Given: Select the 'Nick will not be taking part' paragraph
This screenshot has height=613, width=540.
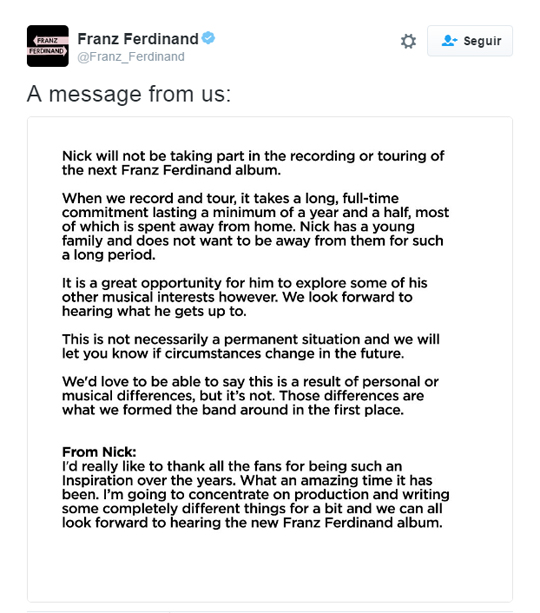Looking at the screenshot, I should click(x=253, y=163).
